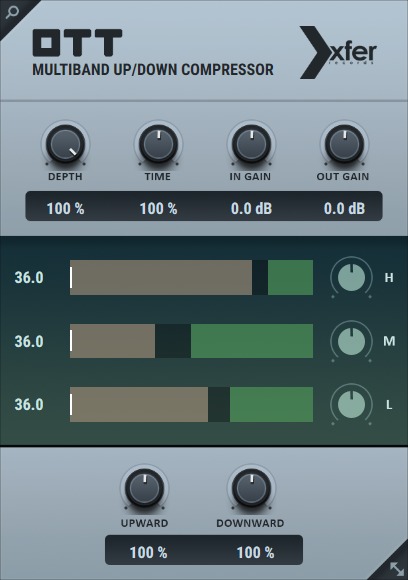
Task: Click the Time knob
Action: tap(158, 144)
